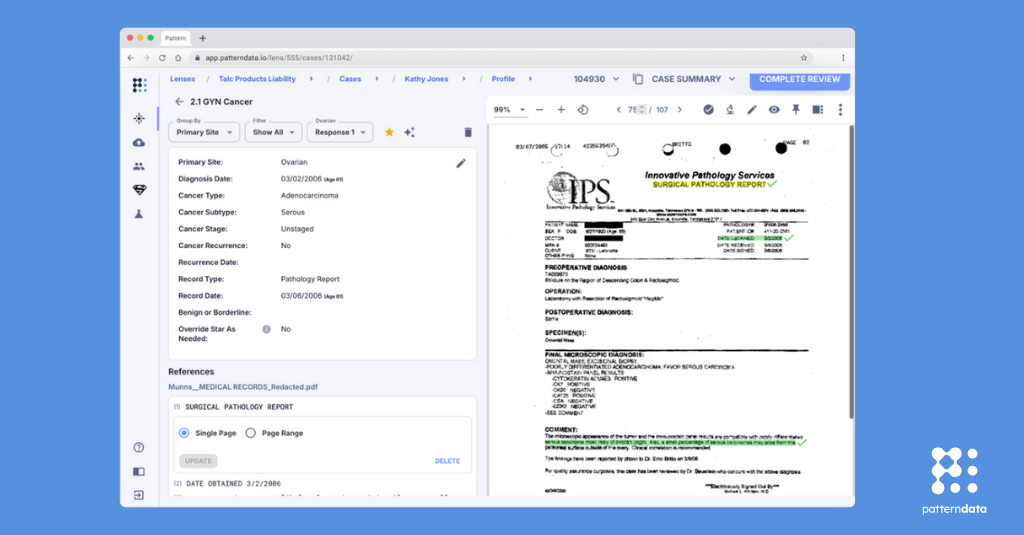Image resolution: width=1024 pixels, height=535 pixels.
Task: Open cloud upload from left sidebar
Action: click(139, 142)
